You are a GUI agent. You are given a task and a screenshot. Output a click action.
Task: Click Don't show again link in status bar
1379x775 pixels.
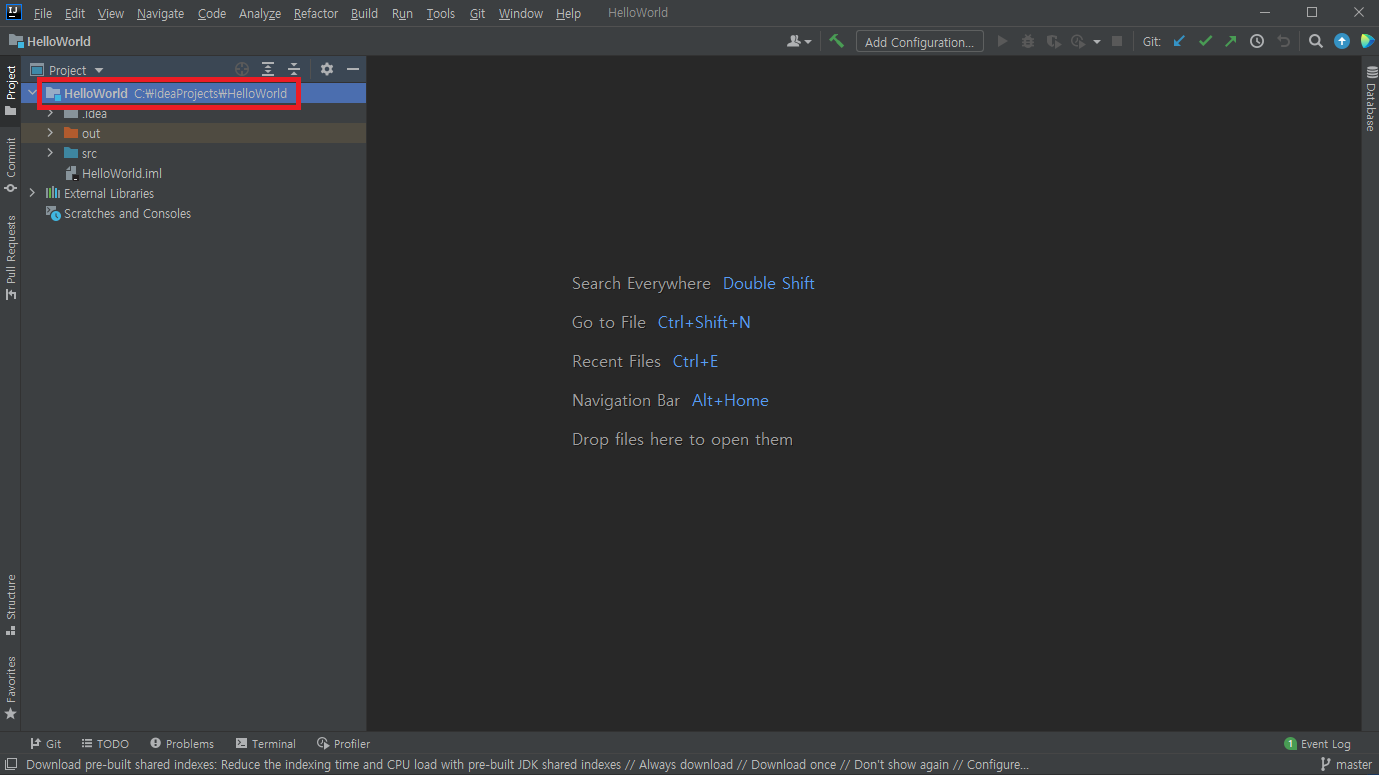pos(902,764)
